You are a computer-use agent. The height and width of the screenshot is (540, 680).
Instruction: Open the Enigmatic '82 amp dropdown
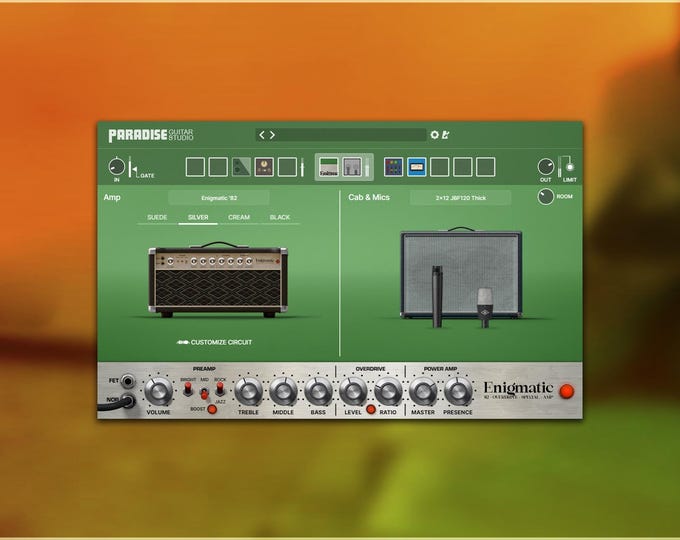219,198
